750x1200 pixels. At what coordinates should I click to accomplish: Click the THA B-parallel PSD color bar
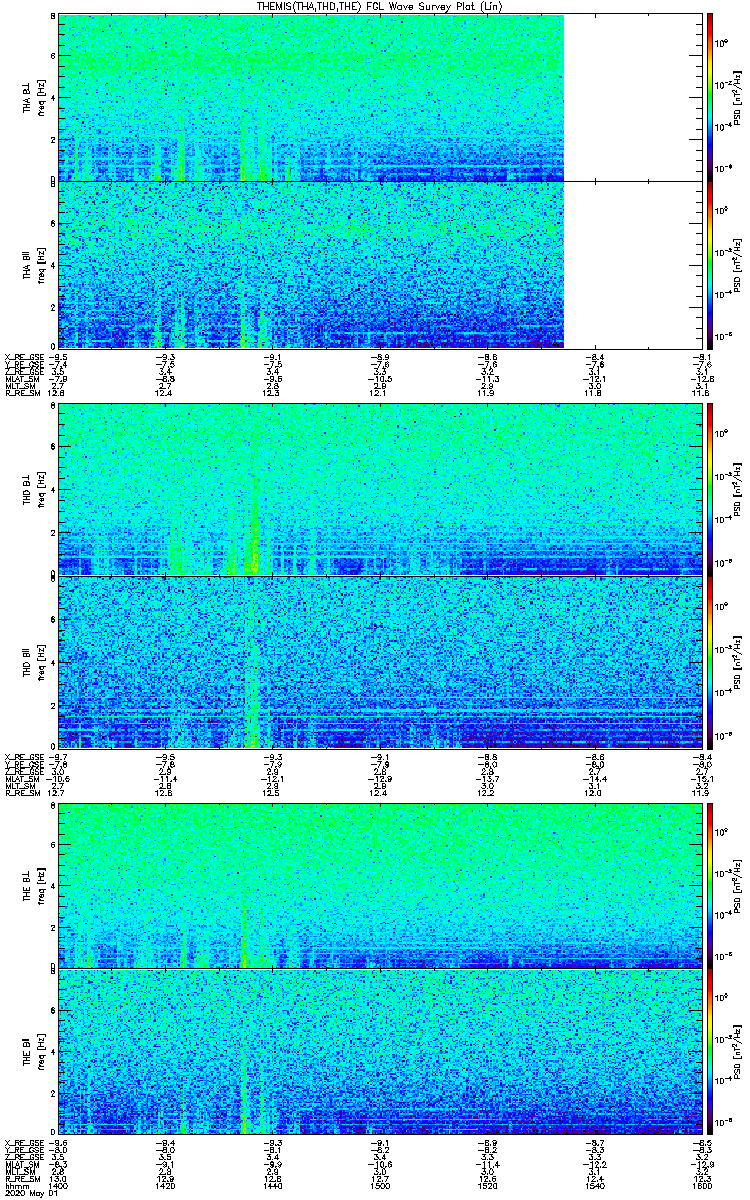[x=709, y=264]
